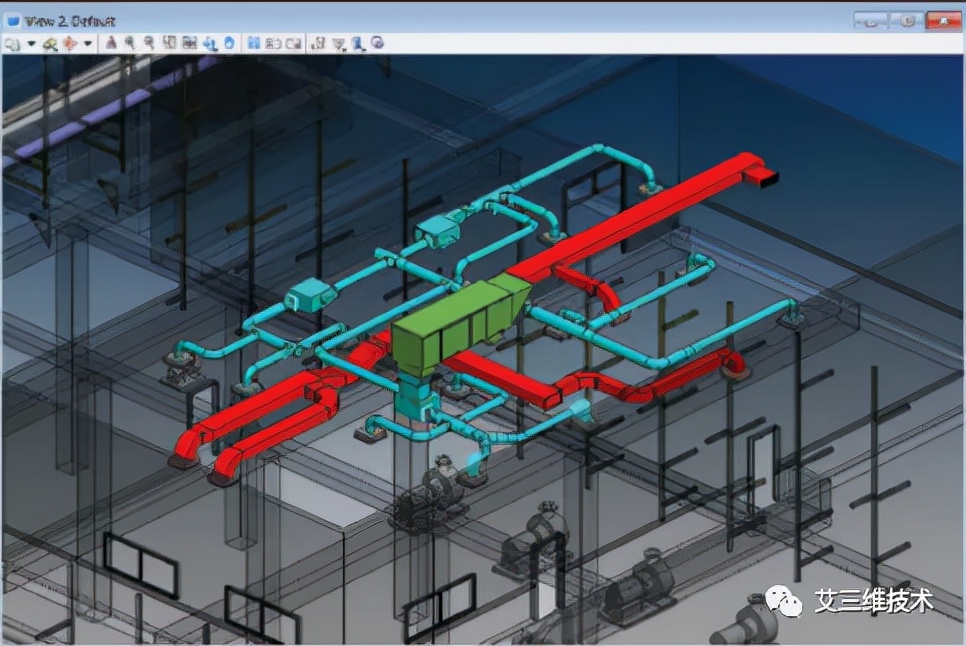
Task: Click the yellow magnifier zoom icon
Action: point(51,44)
